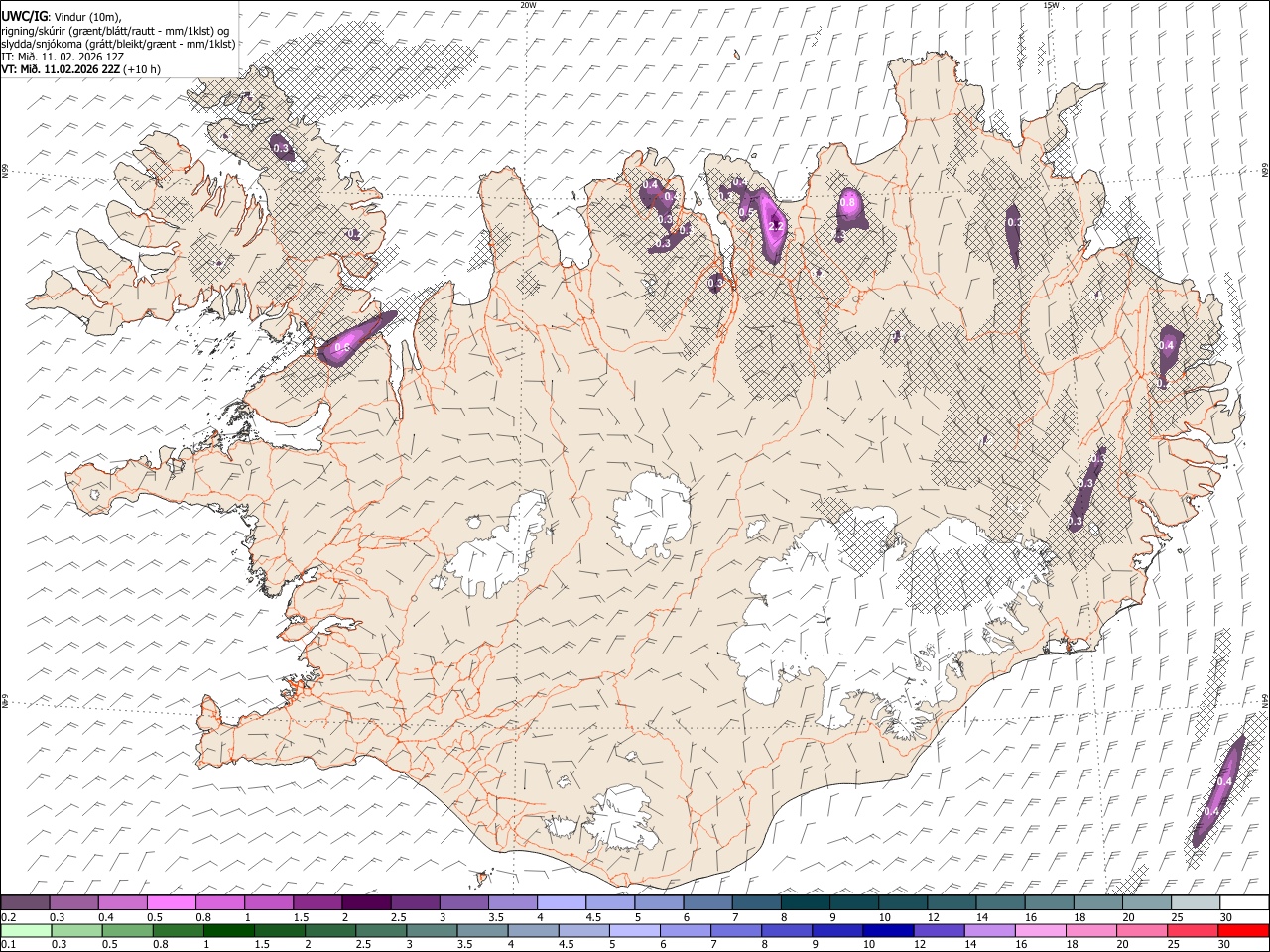Viewport: 1270px width, 952px height.
Task: Pick bottom-row swatch between 0.1 and 0.3
Action: 27,930
